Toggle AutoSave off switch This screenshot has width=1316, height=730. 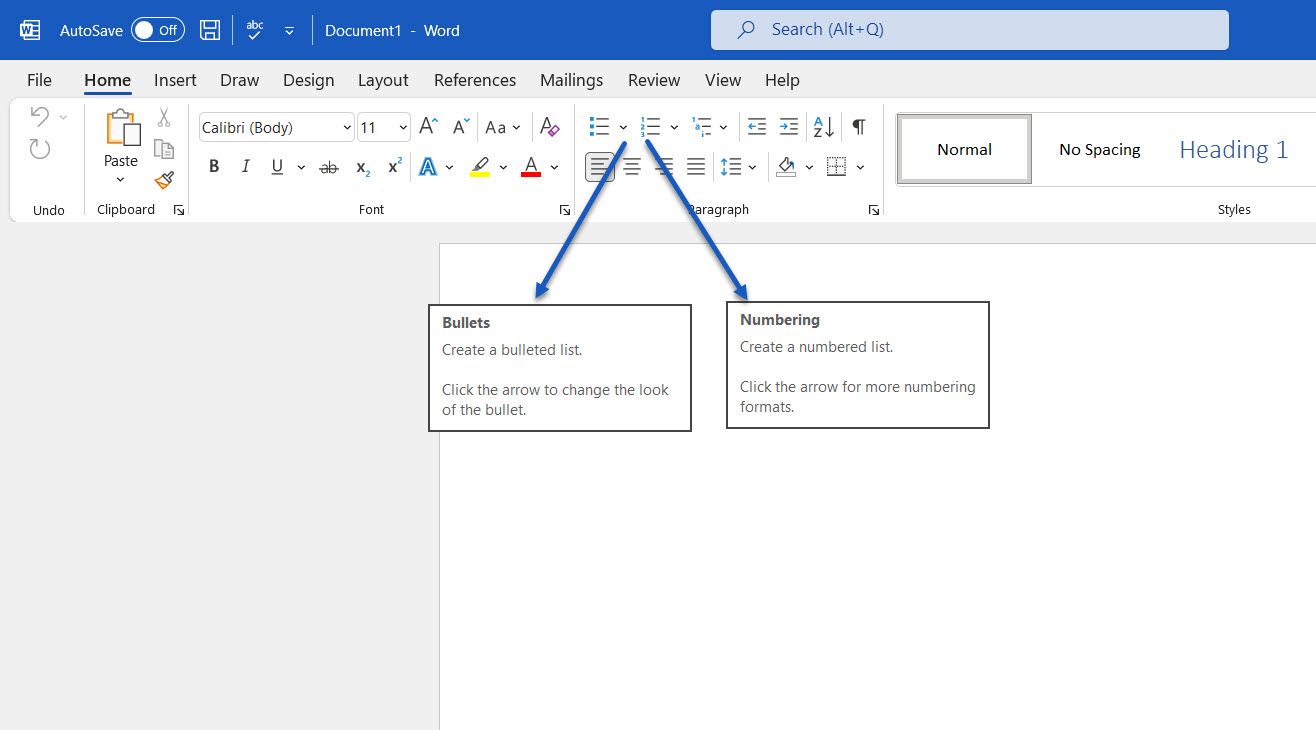click(x=156, y=30)
